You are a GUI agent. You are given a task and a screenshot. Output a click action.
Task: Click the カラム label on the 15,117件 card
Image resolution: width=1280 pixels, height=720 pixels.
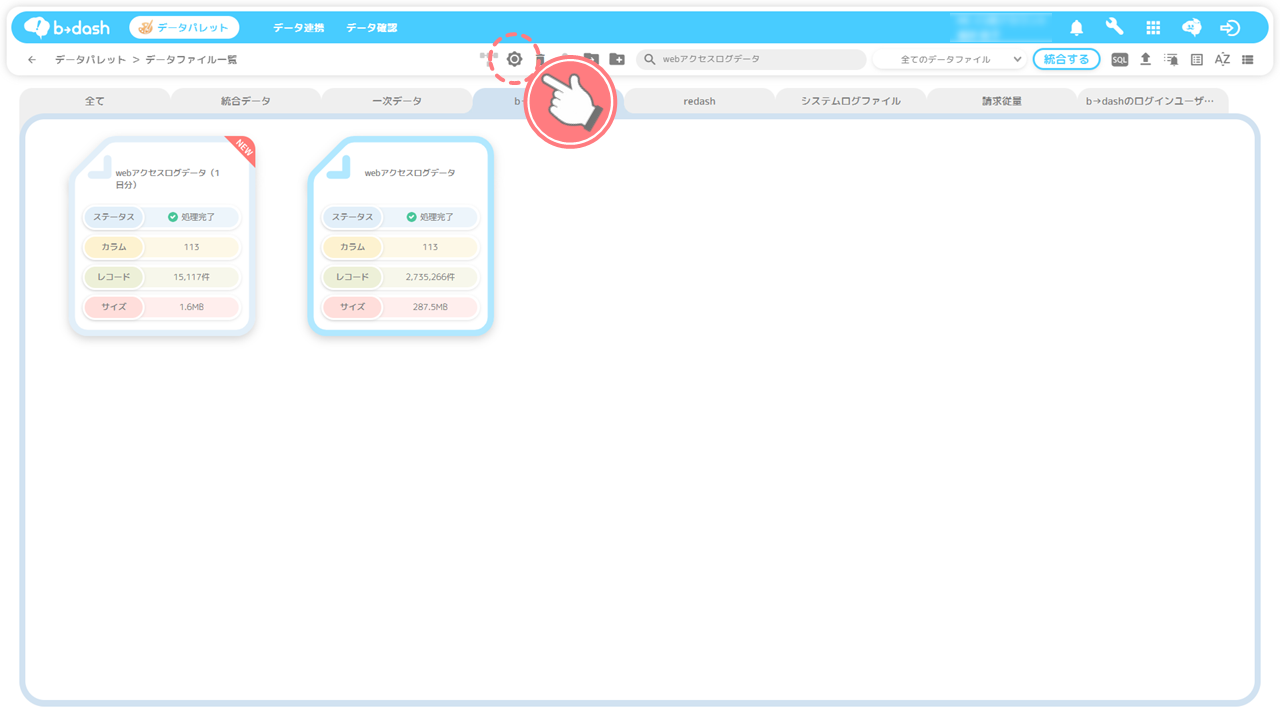(113, 247)
